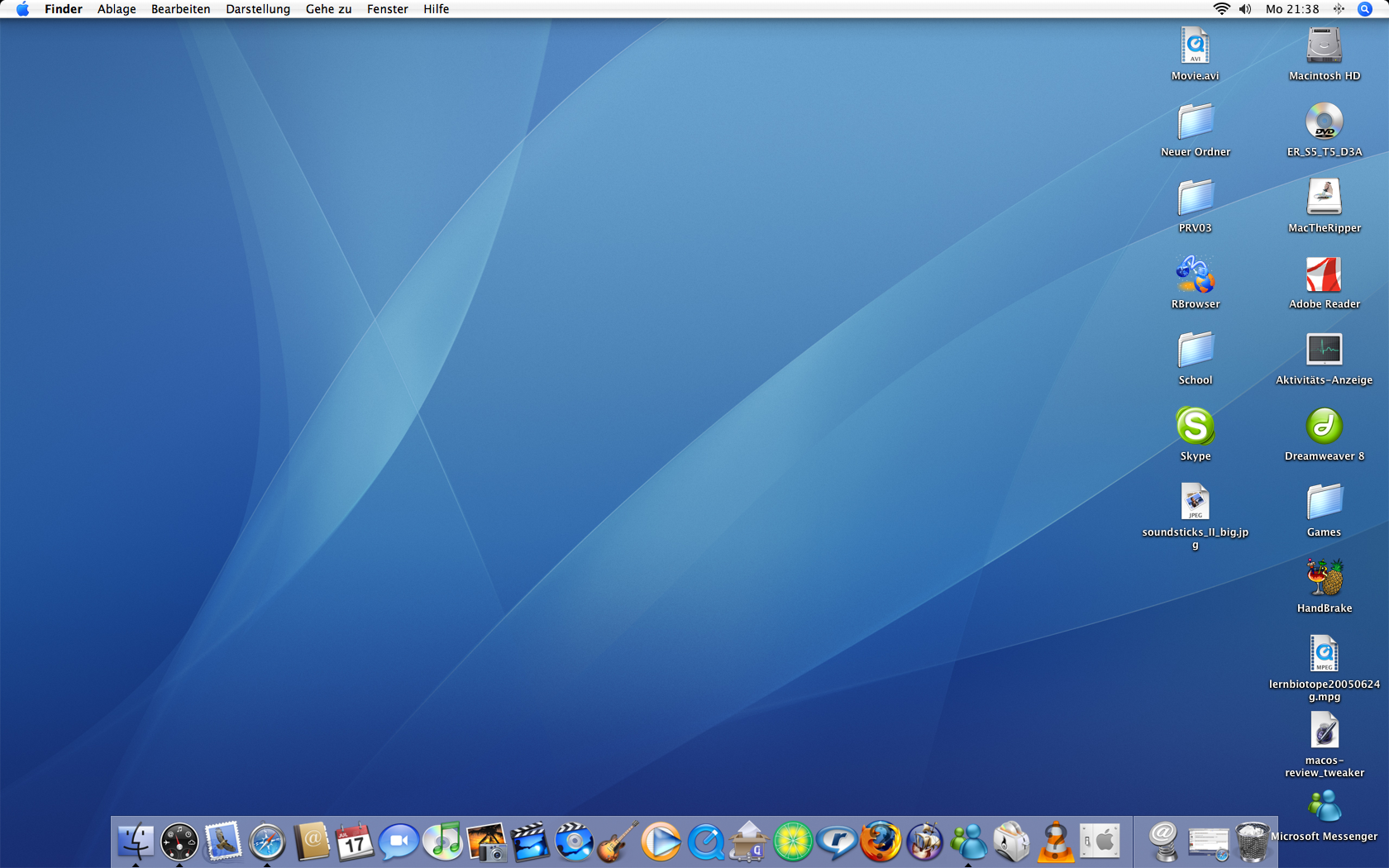
Task: Launch Toast Titanium from the dock
Action: (1012, 842)
